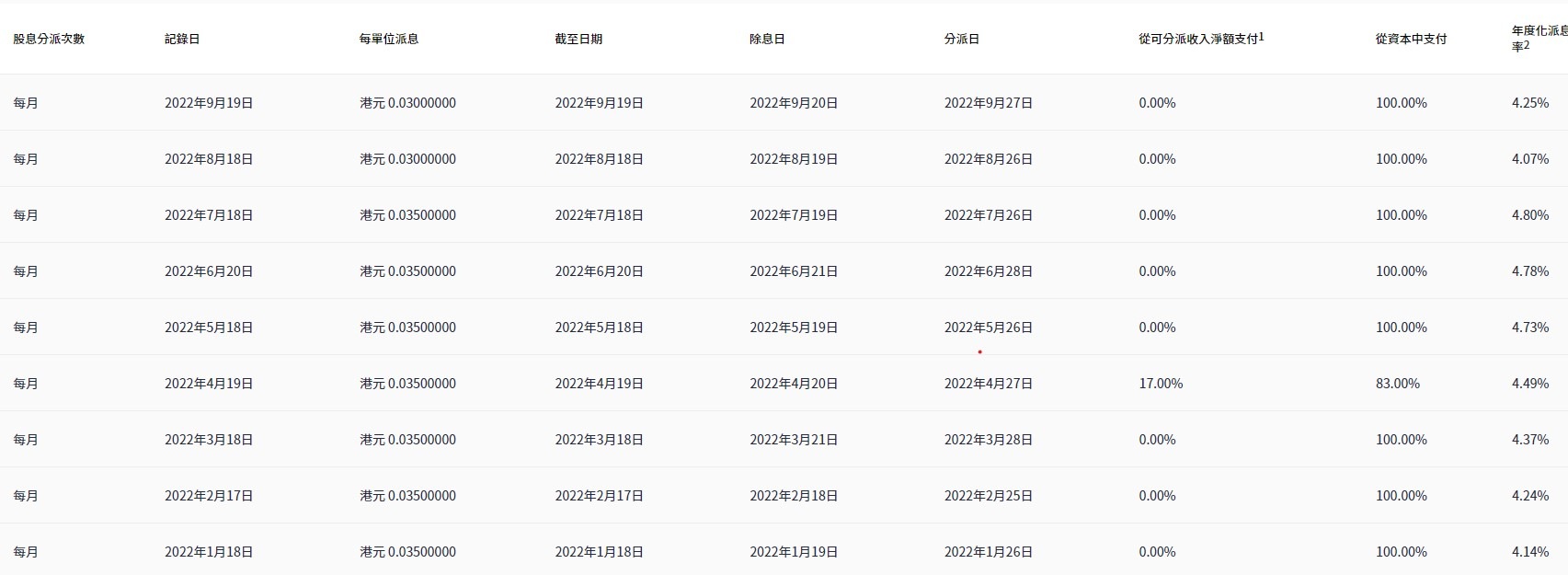Click the 每單位派息 column header
The height and width of the screenshot is (575, 1568).
(389, 39)
